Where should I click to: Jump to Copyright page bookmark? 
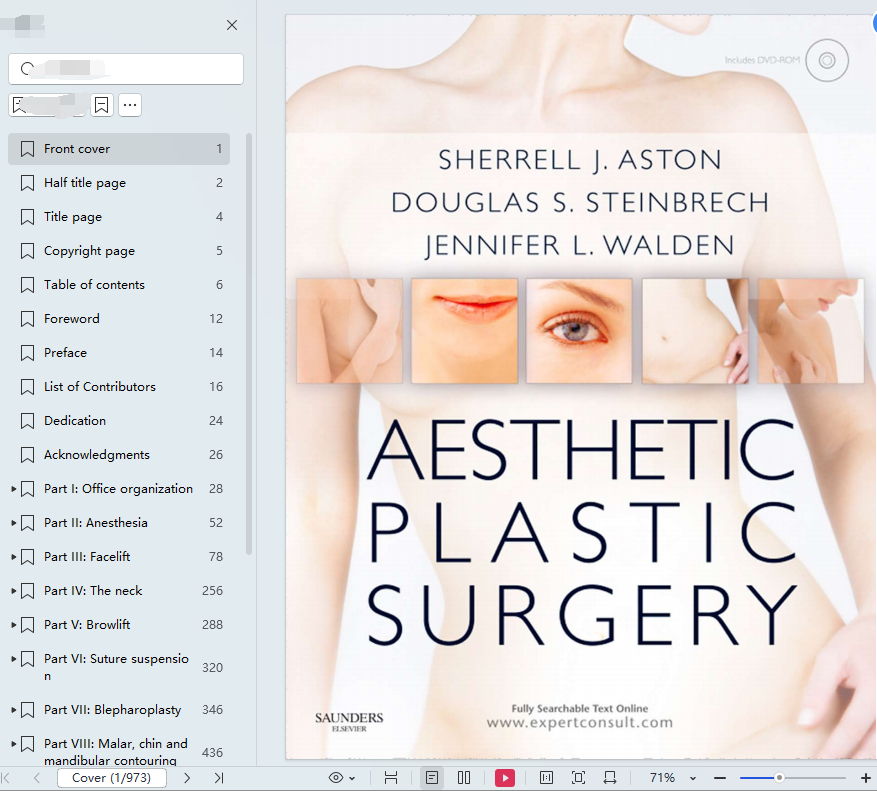[119, 251]
